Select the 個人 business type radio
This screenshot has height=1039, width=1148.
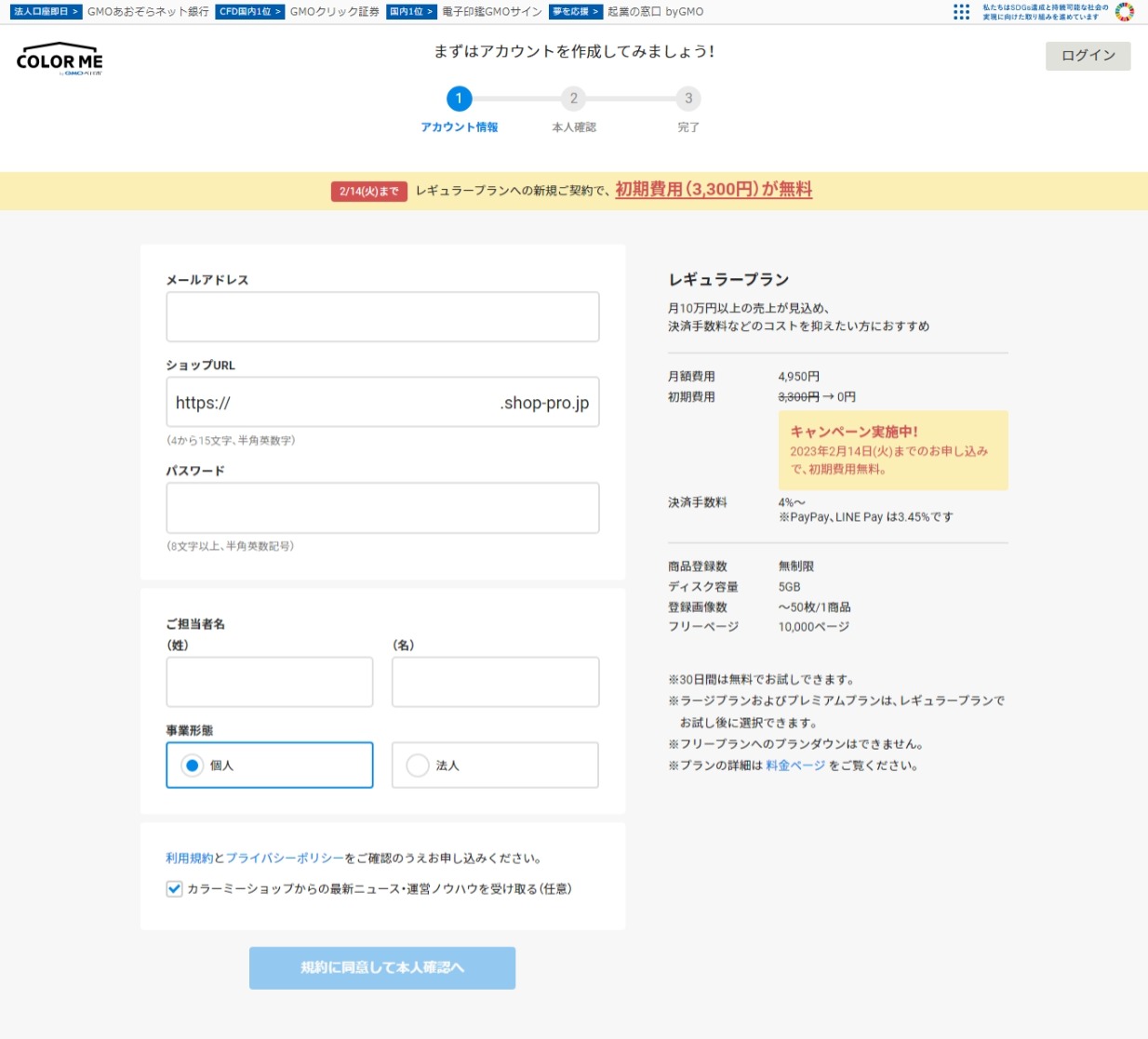193,766
